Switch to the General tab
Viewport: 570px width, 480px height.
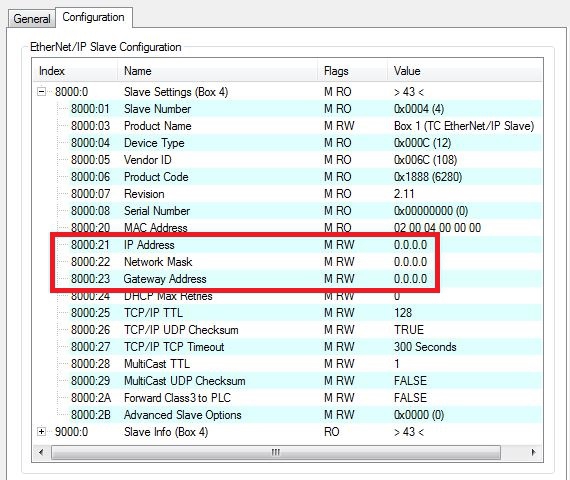[32, 19]
